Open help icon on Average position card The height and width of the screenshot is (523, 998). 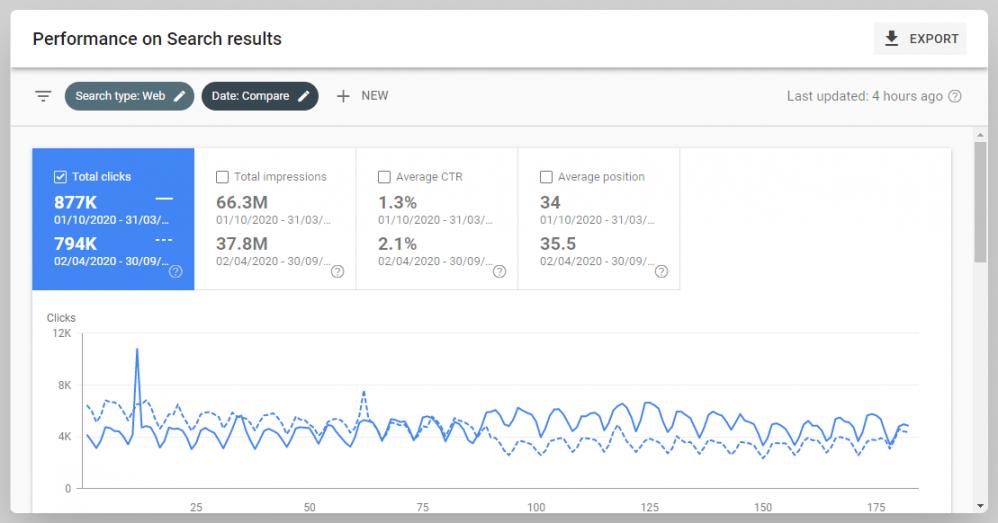pos(661,272)
